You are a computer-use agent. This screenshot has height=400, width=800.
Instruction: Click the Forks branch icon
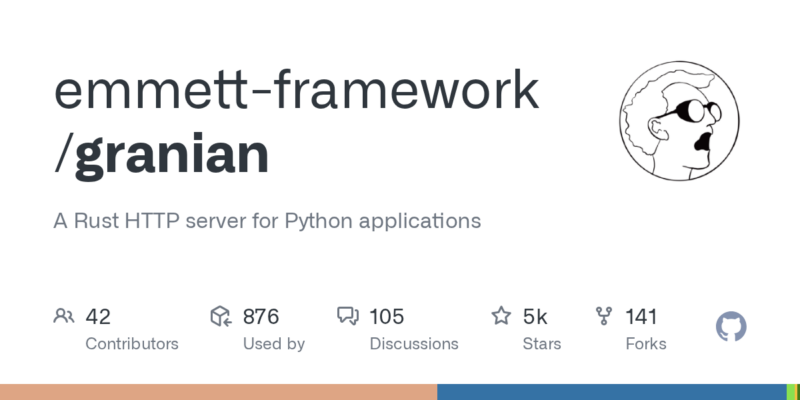[x=604, y=316]
